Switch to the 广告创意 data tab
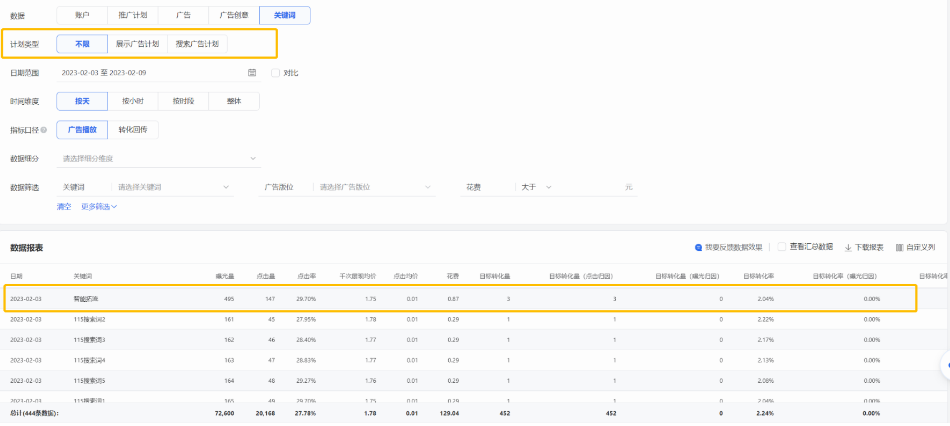The image size is (950, 426). [x=233, y=15]
